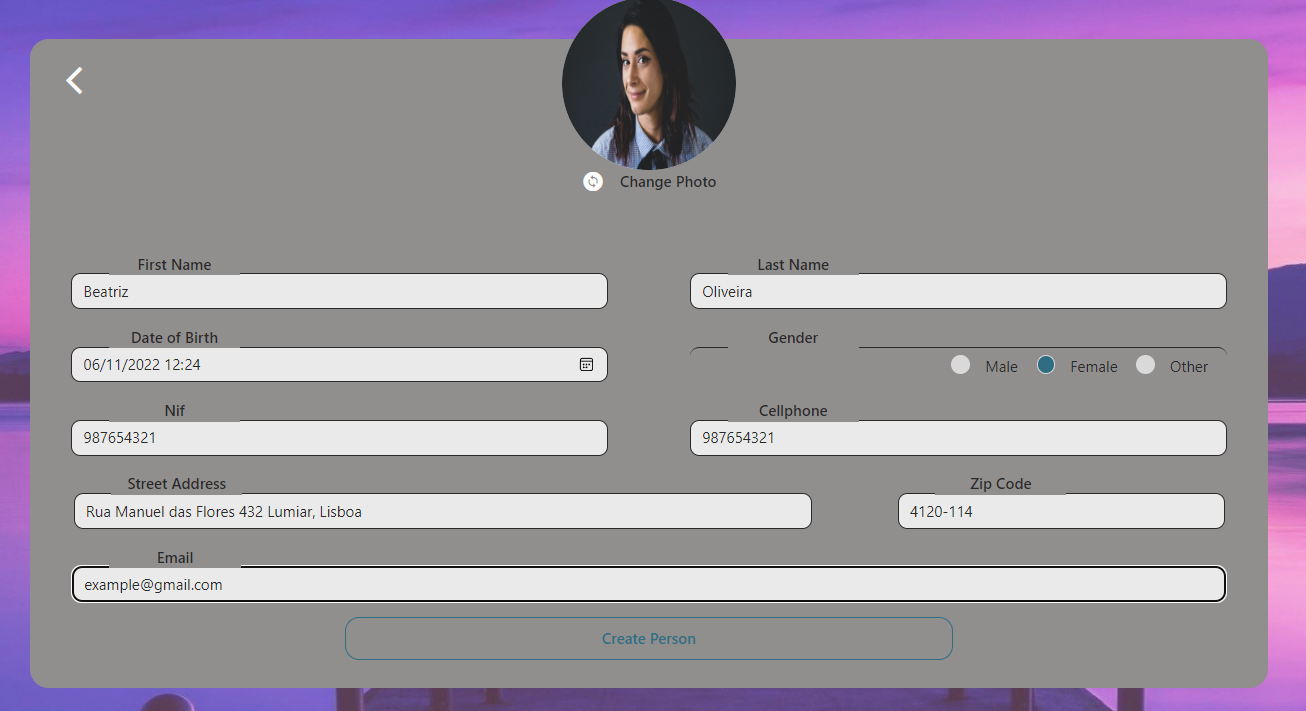Screen dimensions: 1306x711
Task: Click the Cellphone field showing 987654321
Action: (957, 438)
